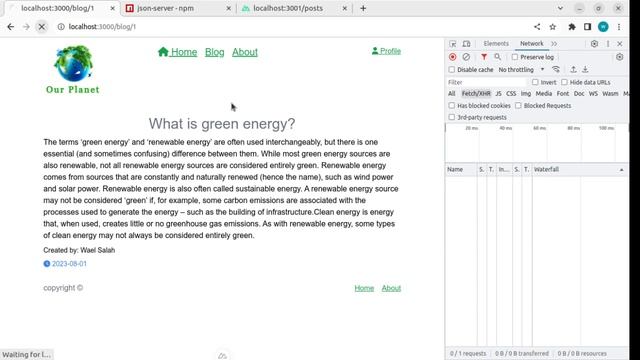Viewport: 640px width, 360px height.
Task: Check the Blocked Requests box
Action: 518,105
